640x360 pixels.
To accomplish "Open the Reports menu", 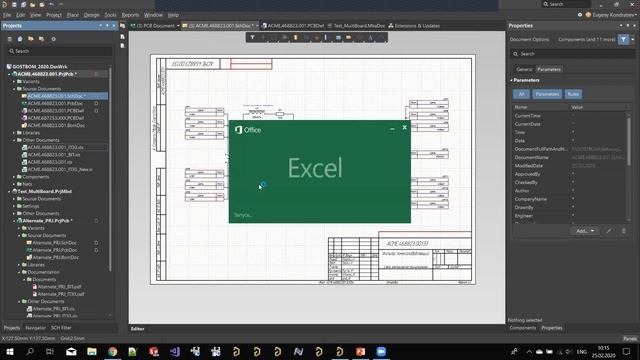I will (x=130, y=15).
